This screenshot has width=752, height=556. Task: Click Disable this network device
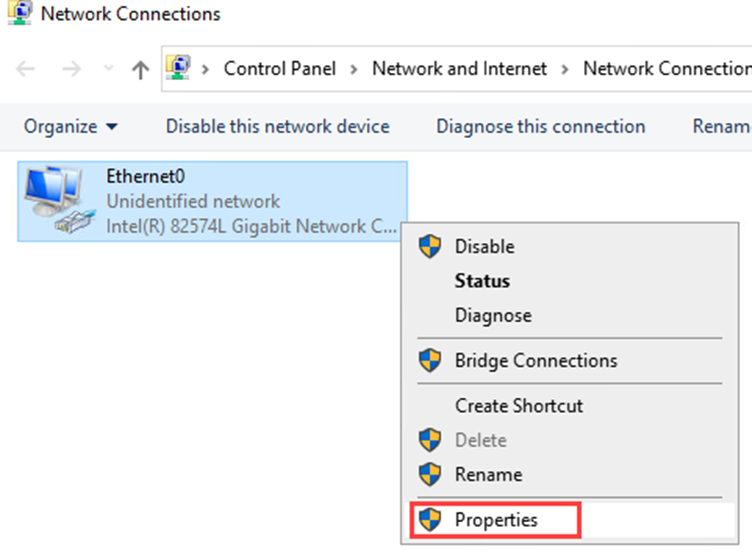pos(278,127)
